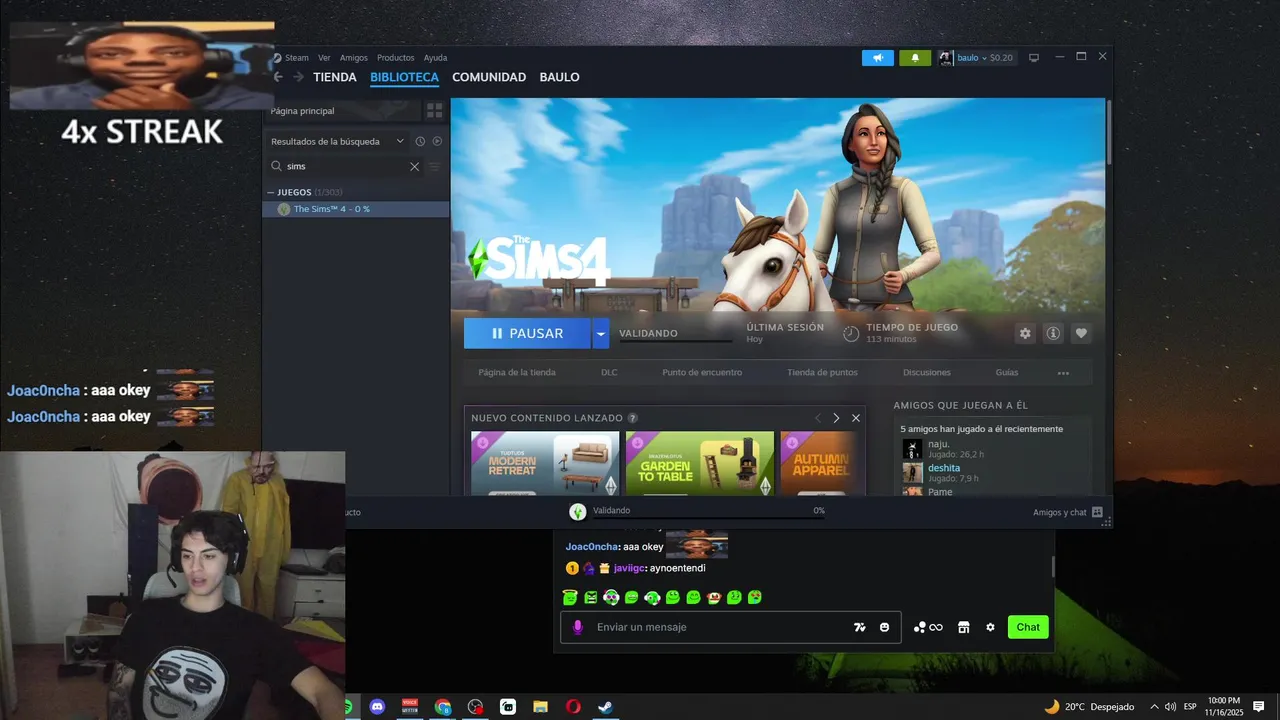Open the emoji picker in chat

click(x=884, y=627)
